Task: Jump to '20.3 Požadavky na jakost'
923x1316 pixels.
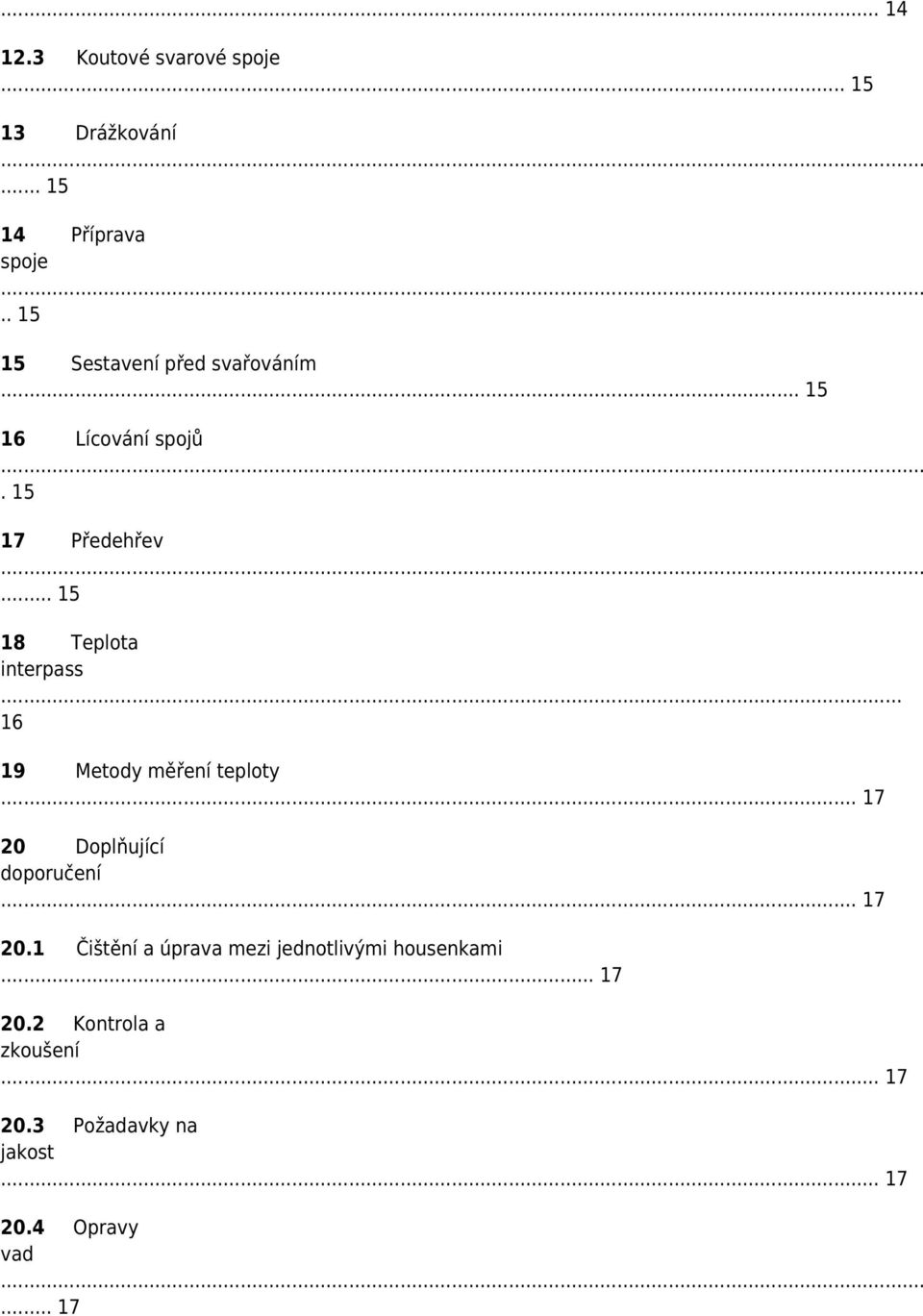Action: (x=99, y=1138)
